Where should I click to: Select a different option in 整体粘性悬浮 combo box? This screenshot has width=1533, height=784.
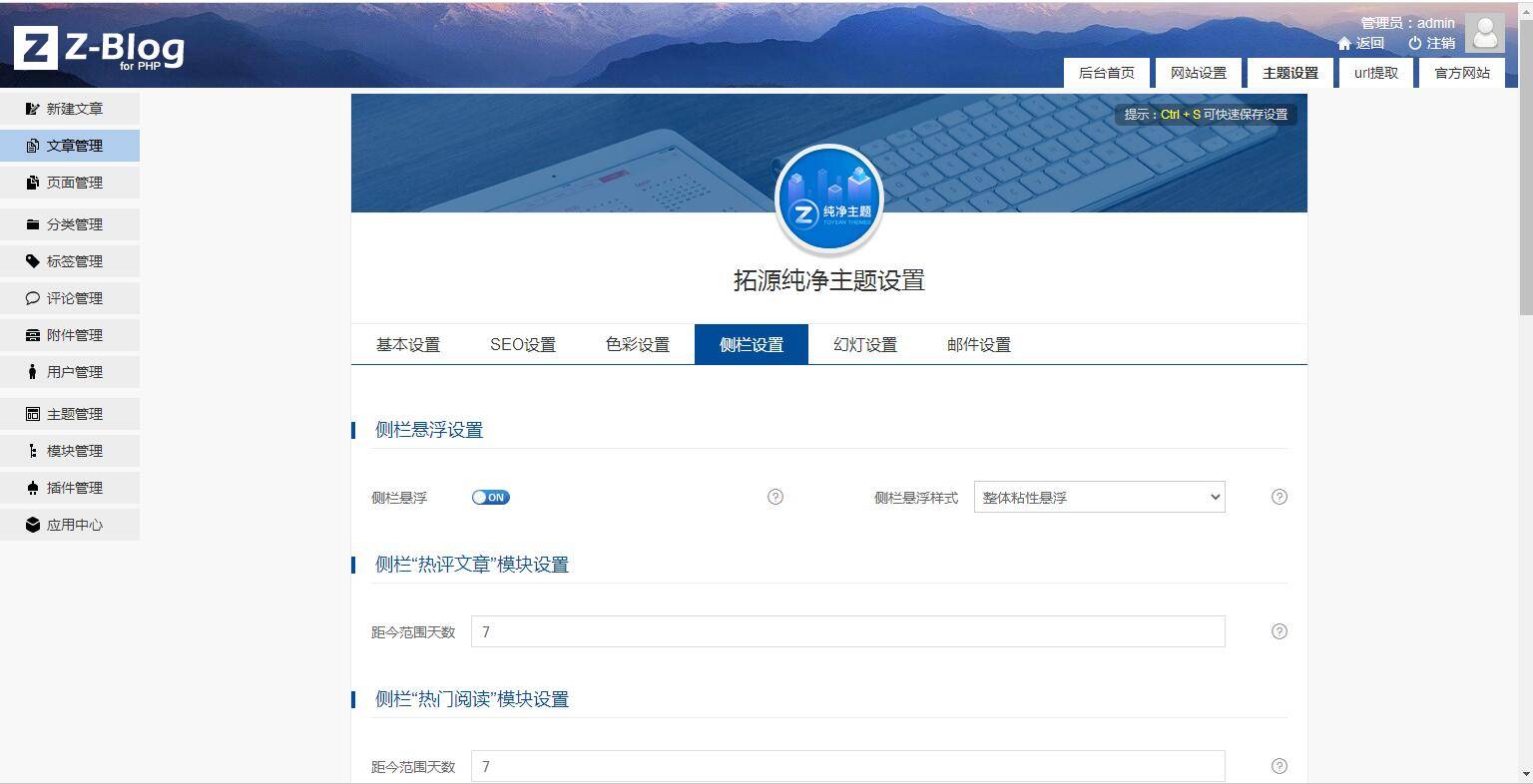pos(1098,497)
